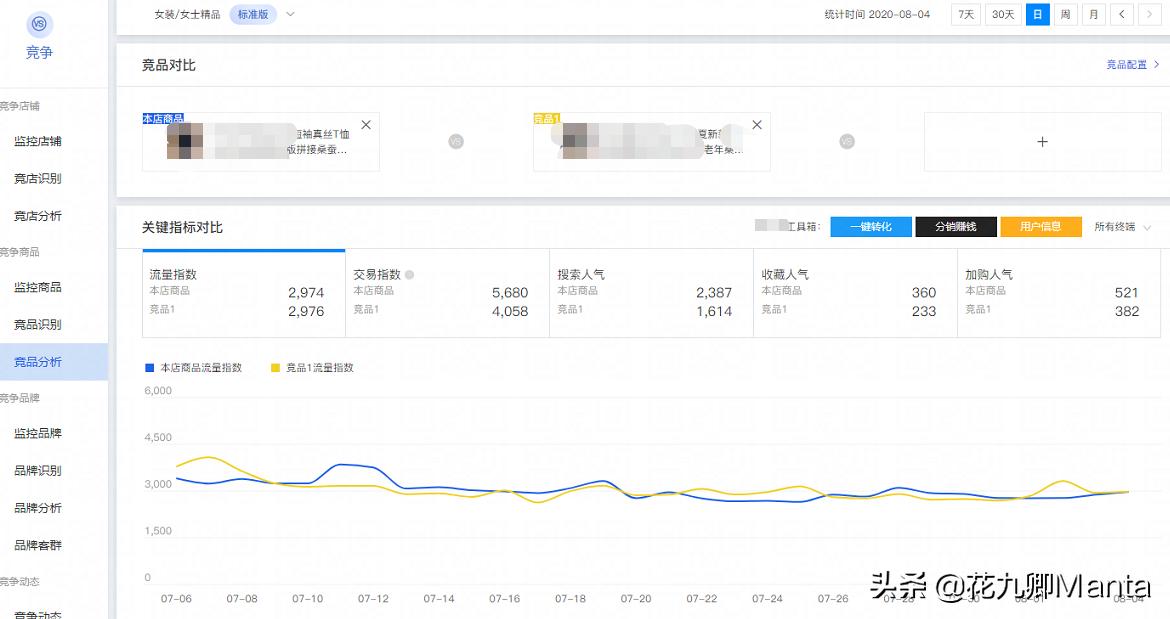Screen dimensions: 1170x619
Task: Click the VS badge between product cards
Action: pyautogui.click(x=455, y=141)
